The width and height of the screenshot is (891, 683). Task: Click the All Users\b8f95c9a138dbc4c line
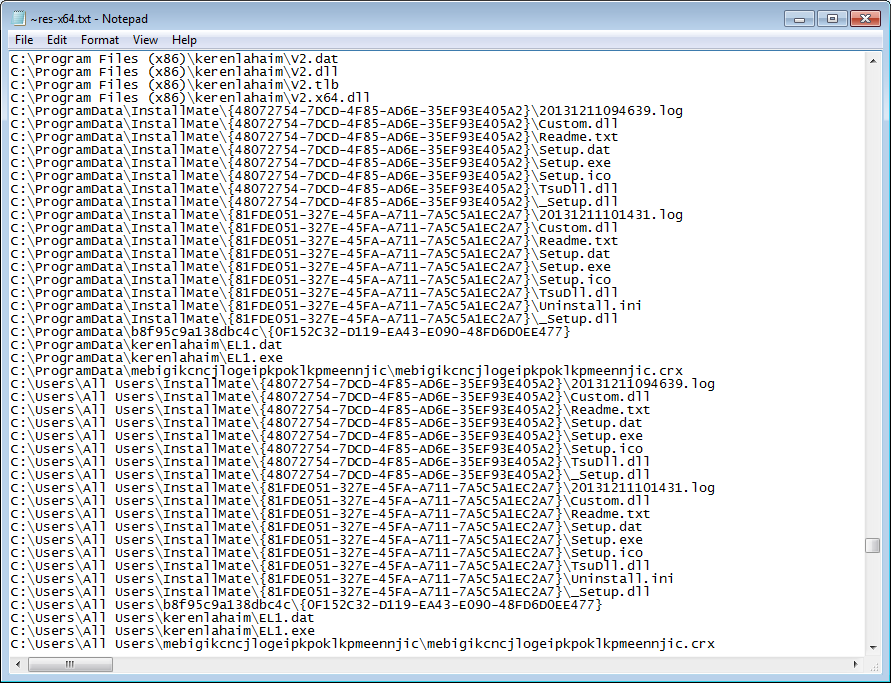[306, 605]
